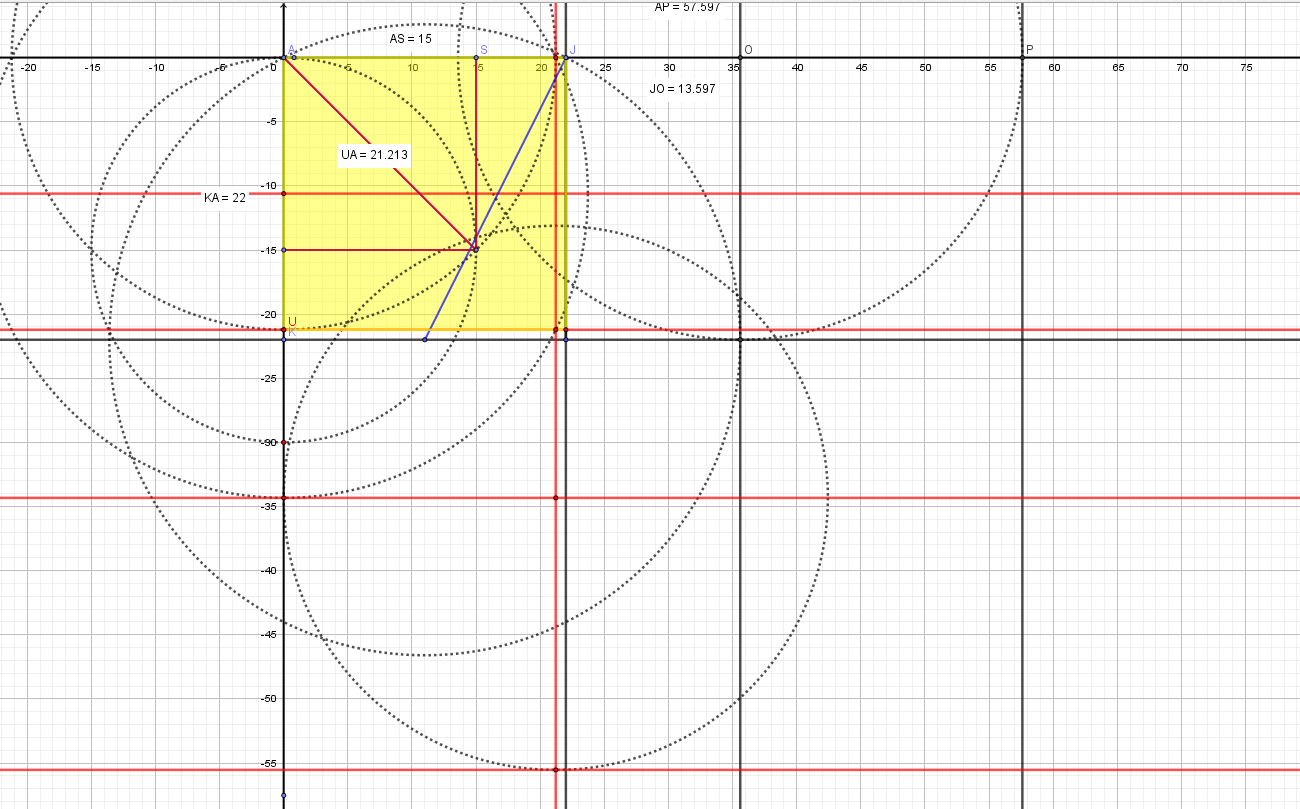Select point S on the x-axis

[x=476, y=58]
